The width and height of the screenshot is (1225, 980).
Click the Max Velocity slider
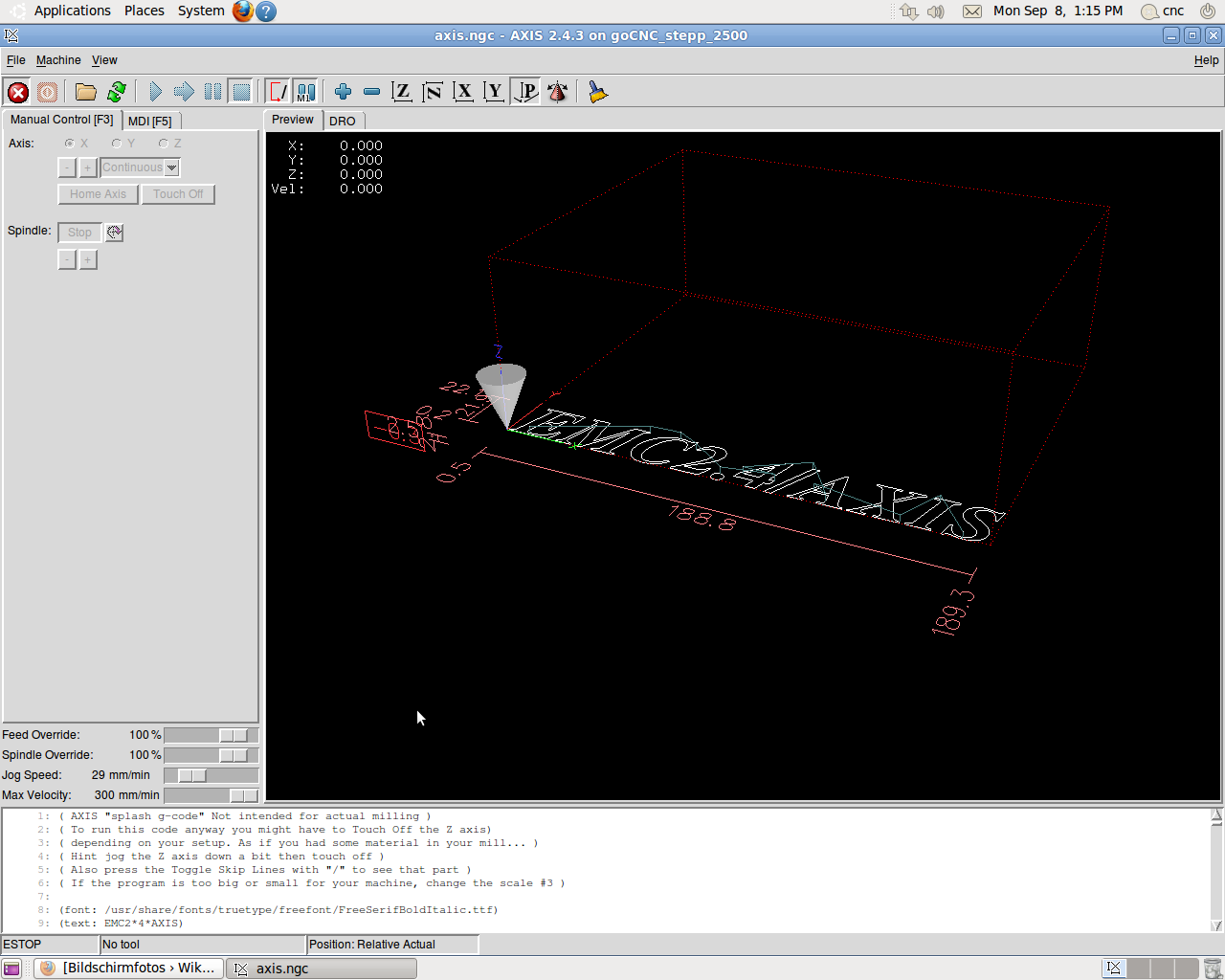[x=212, y=795]
